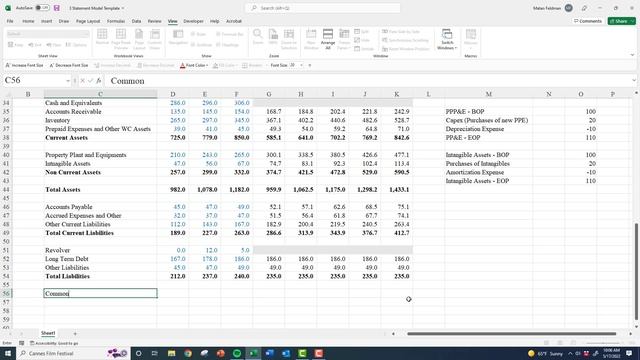
Task: Click the 100% zoom icon
Action: tap(273, 37)
